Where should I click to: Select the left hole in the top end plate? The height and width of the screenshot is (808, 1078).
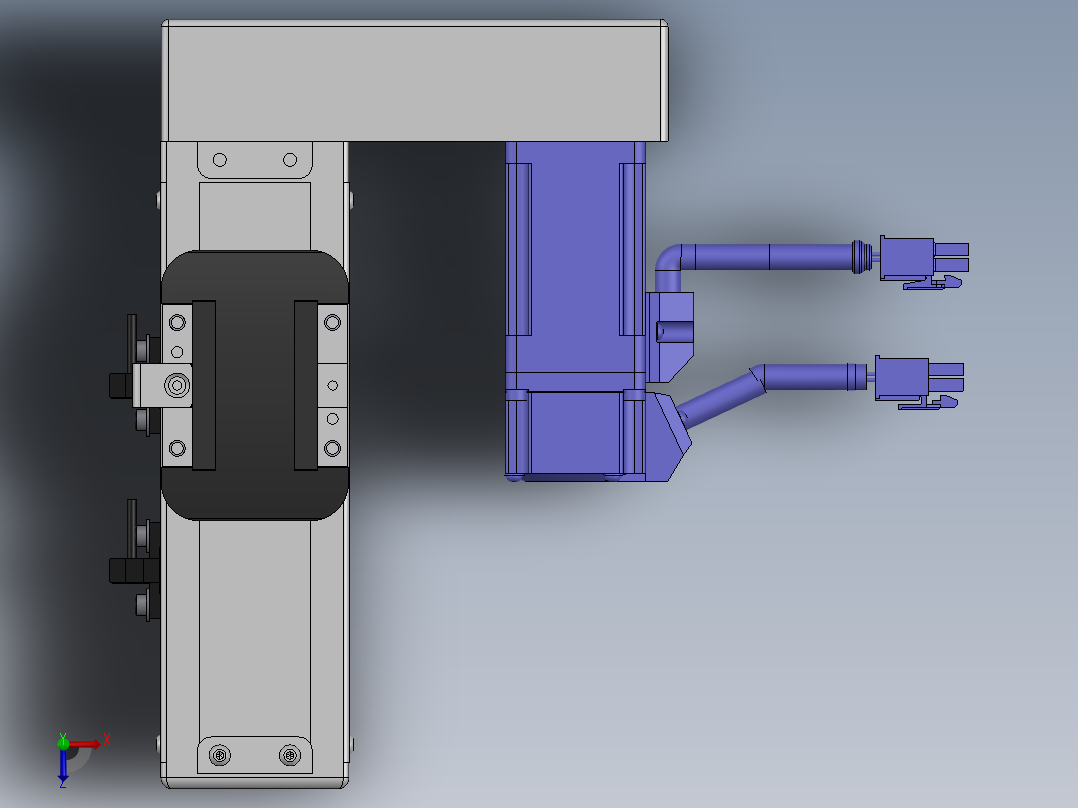coord(220,160)
